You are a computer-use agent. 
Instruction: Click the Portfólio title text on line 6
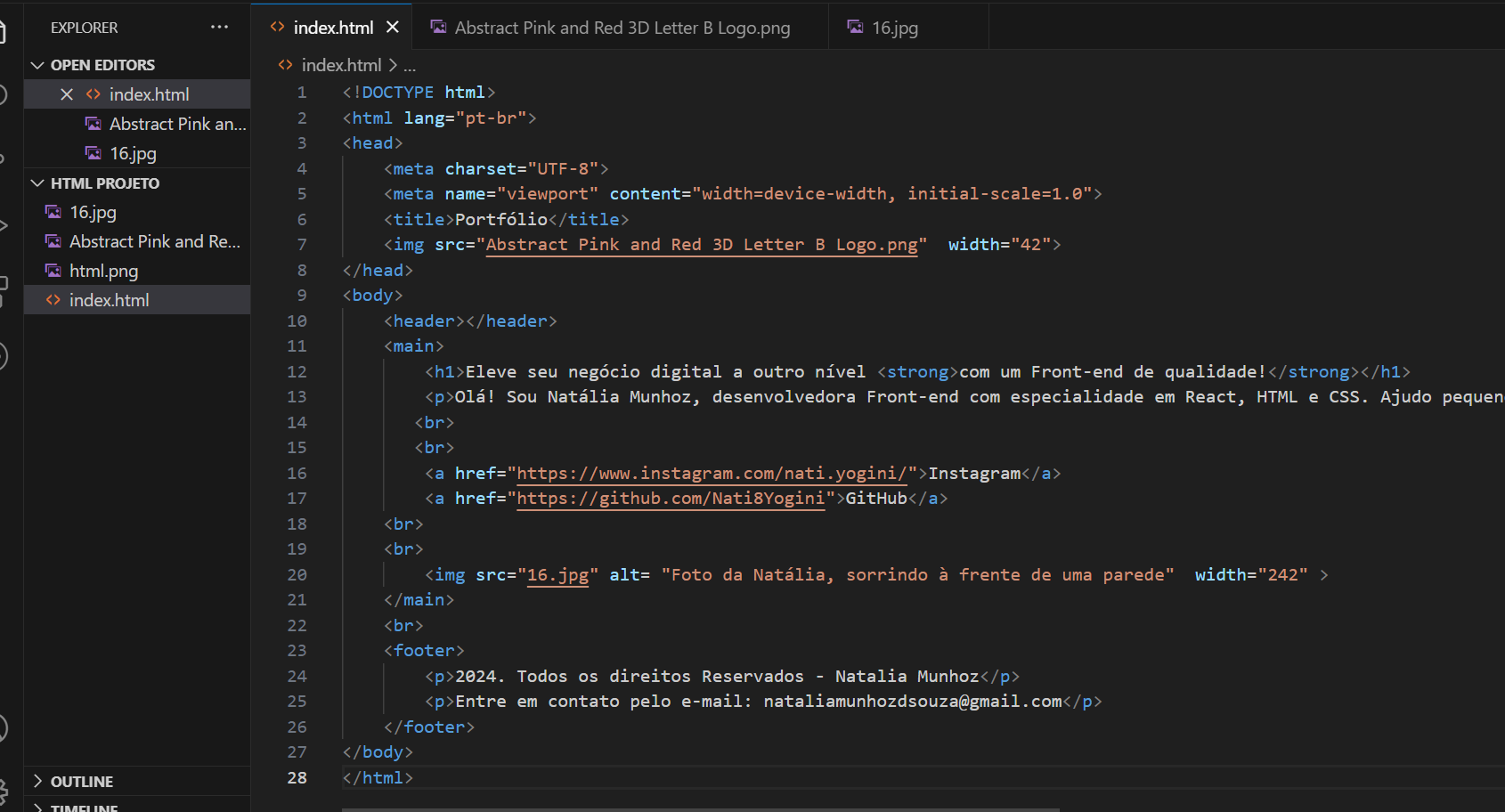tap(501, 219)
